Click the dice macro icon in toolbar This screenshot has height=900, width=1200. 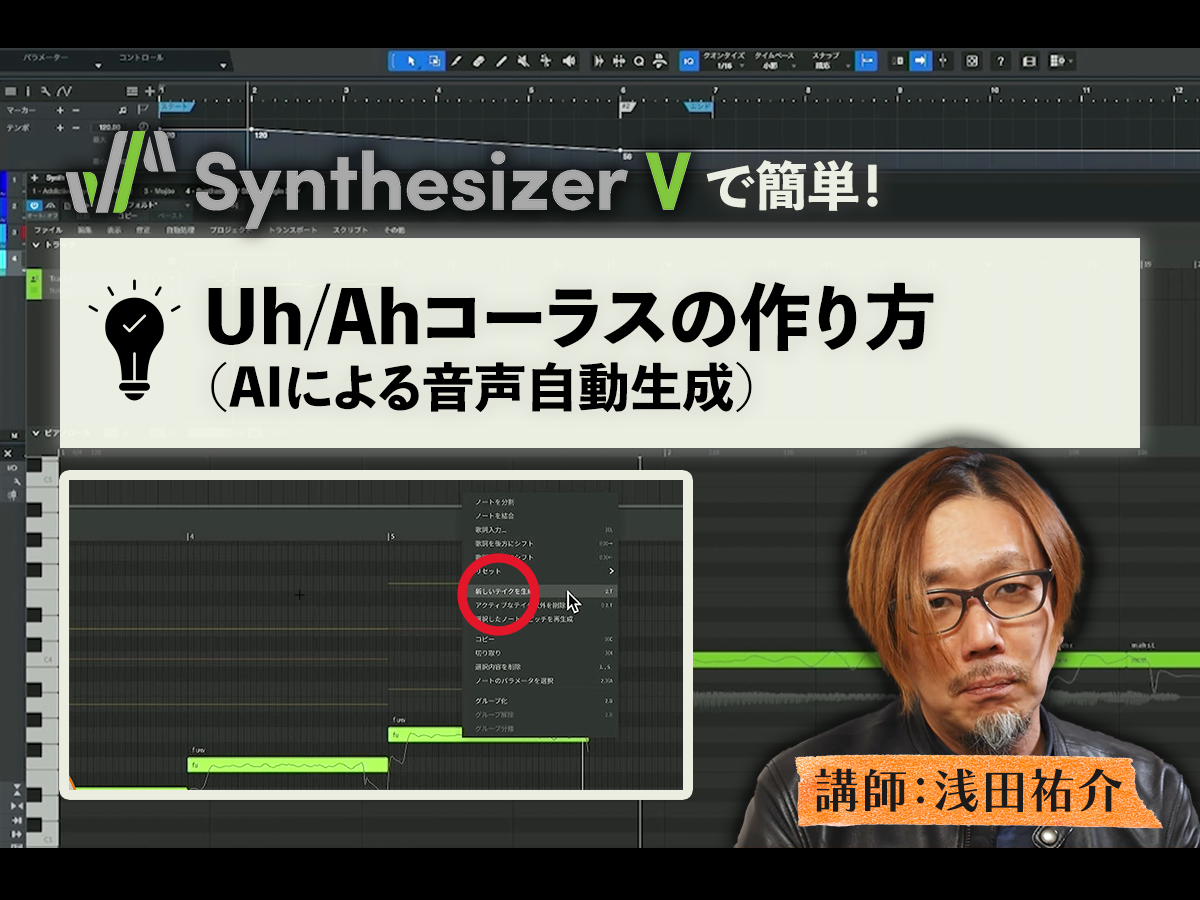pos(972,61)
